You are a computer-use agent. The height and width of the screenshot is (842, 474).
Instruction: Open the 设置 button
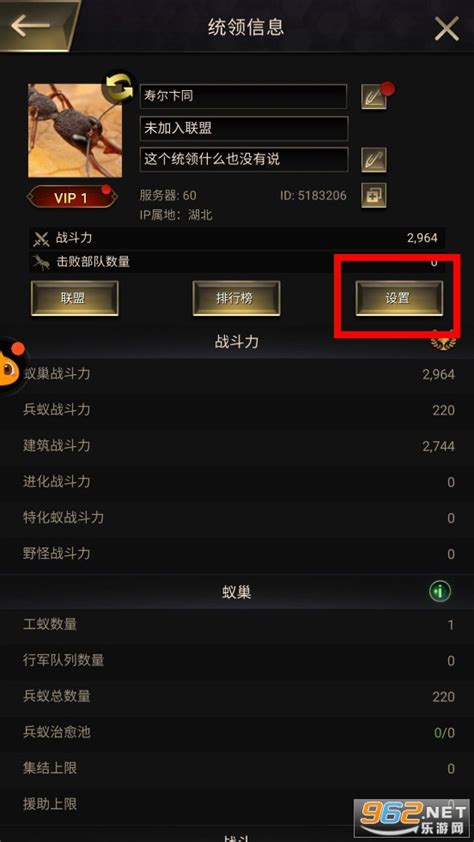399,299
